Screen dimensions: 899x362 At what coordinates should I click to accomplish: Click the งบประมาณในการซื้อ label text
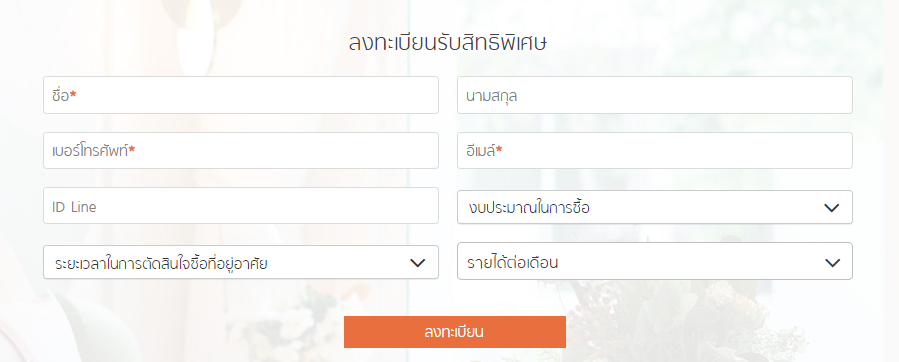[x=529, y=208]
